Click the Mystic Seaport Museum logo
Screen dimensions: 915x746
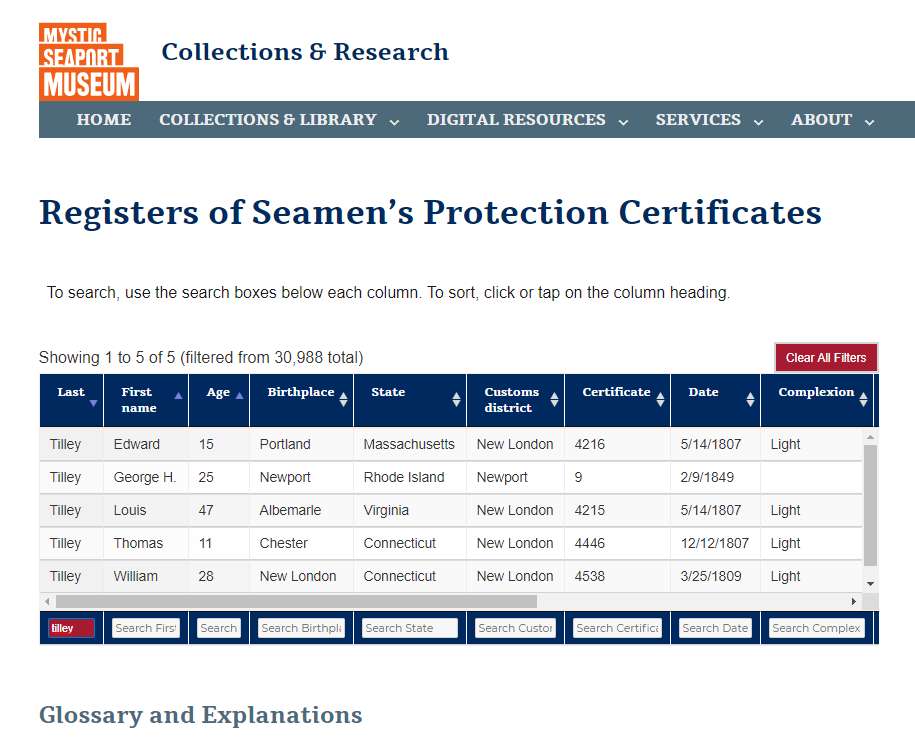[89, 61]
